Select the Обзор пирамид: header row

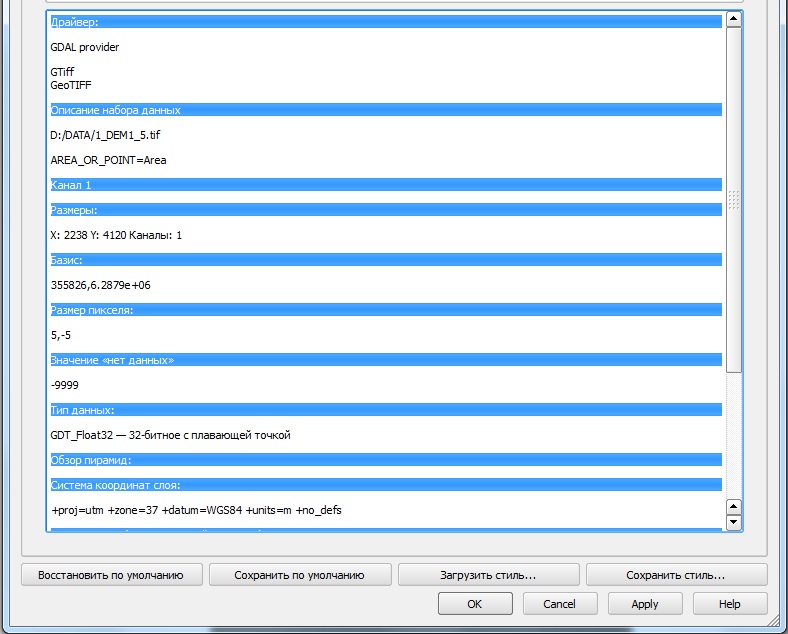[x=386, y=460]
